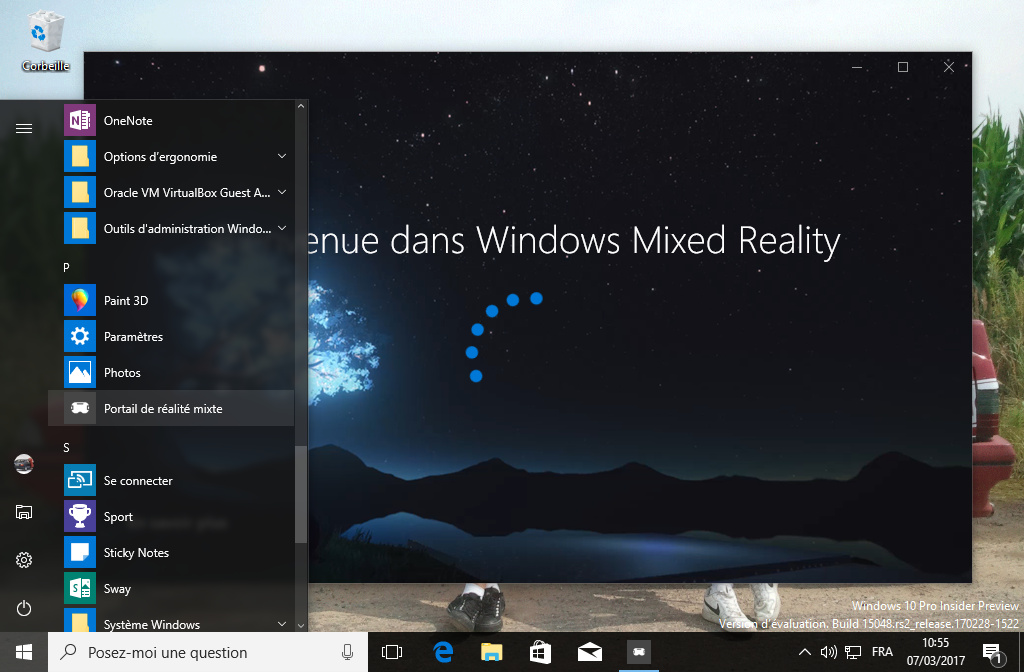Viewport: 1024px width, 672px height.
Task: Click the Oracle VM VirtualBox folder icon
Action: tap(80, 192)
